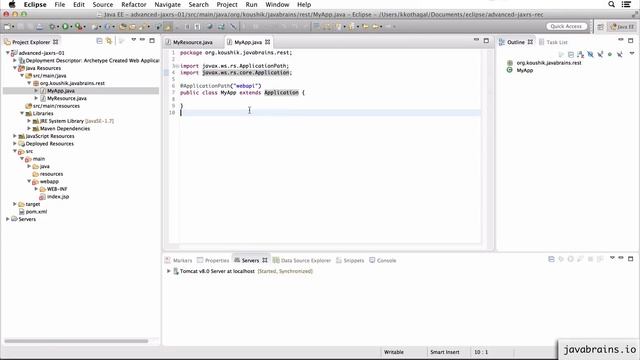Maximize the editor area
This screenshot has width=640, height=360.
pos(486,40)
